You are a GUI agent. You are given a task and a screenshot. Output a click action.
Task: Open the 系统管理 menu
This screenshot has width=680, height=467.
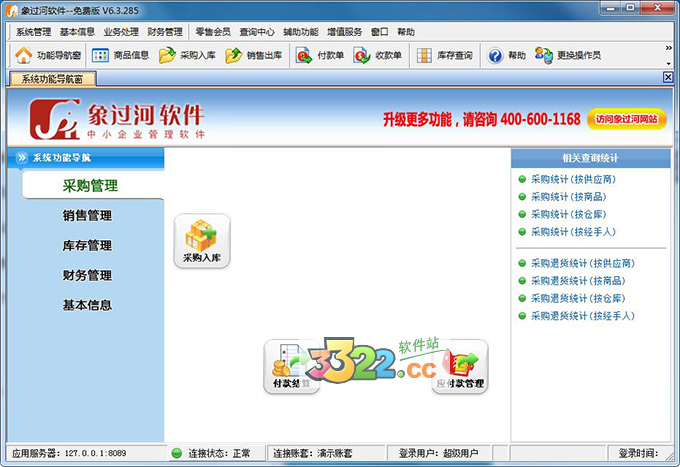[x=33, y=32]
